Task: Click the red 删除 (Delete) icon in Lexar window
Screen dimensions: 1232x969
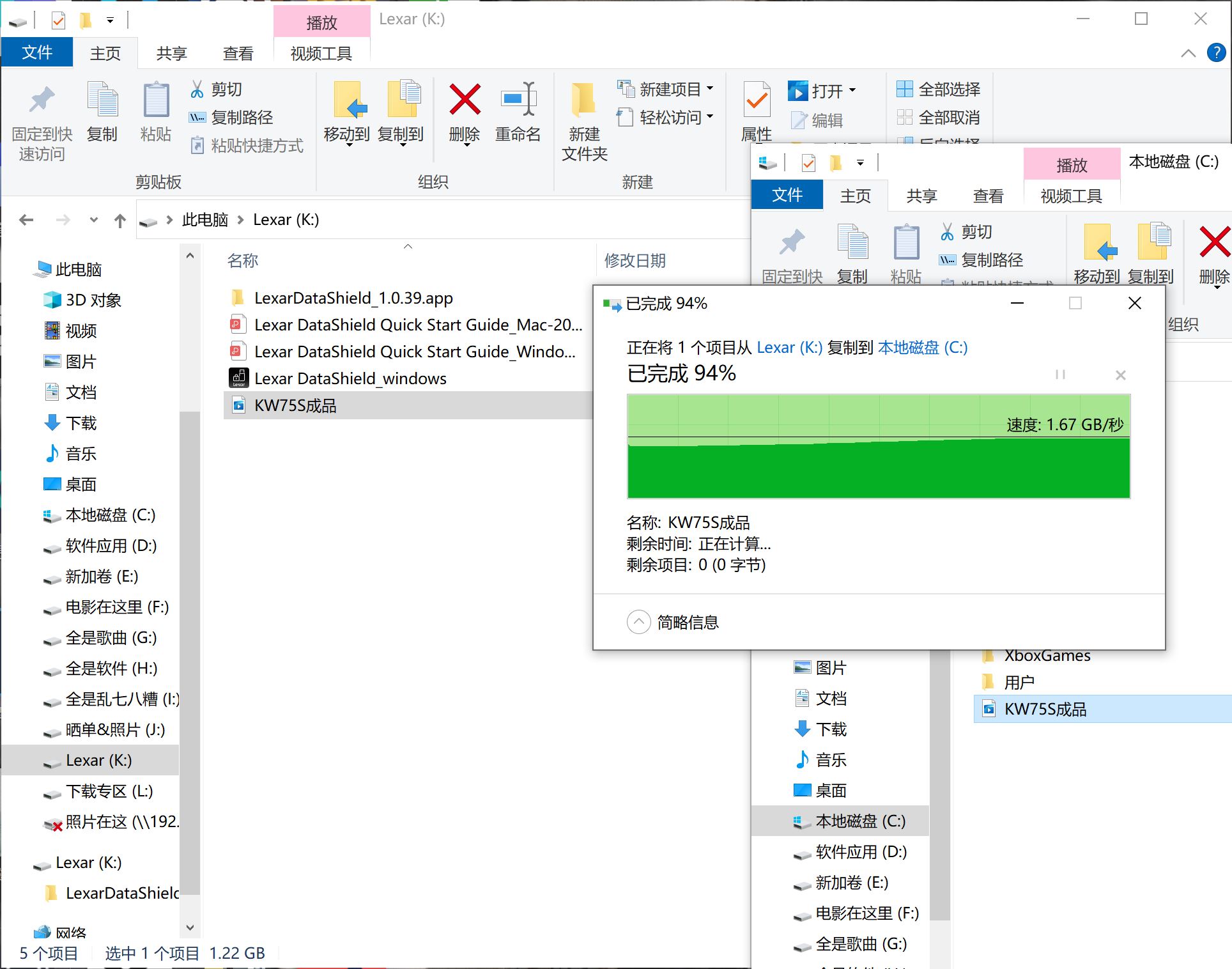Action: [x=465, y=100]
